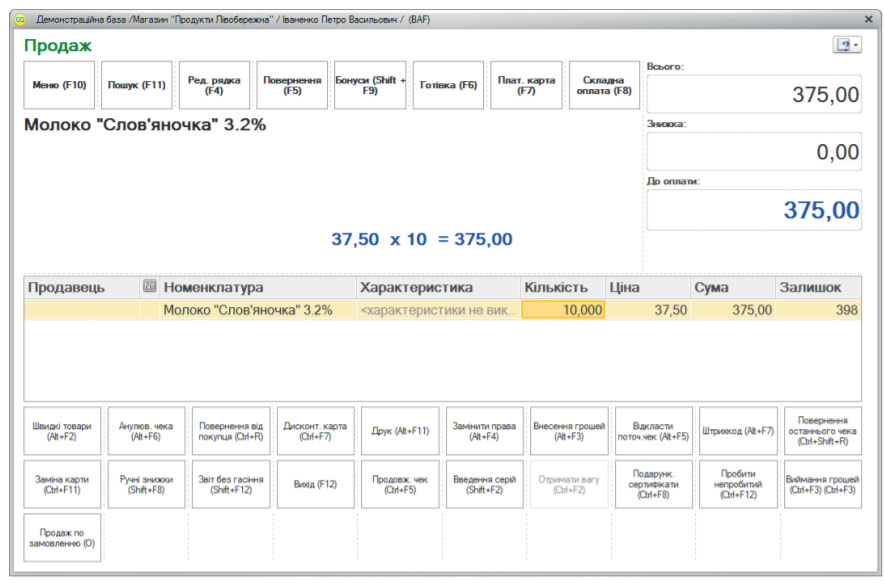Screen dimensions: 884x584
Task: Click Замінити права (Alt+F4)
Action: click(485, 431)
